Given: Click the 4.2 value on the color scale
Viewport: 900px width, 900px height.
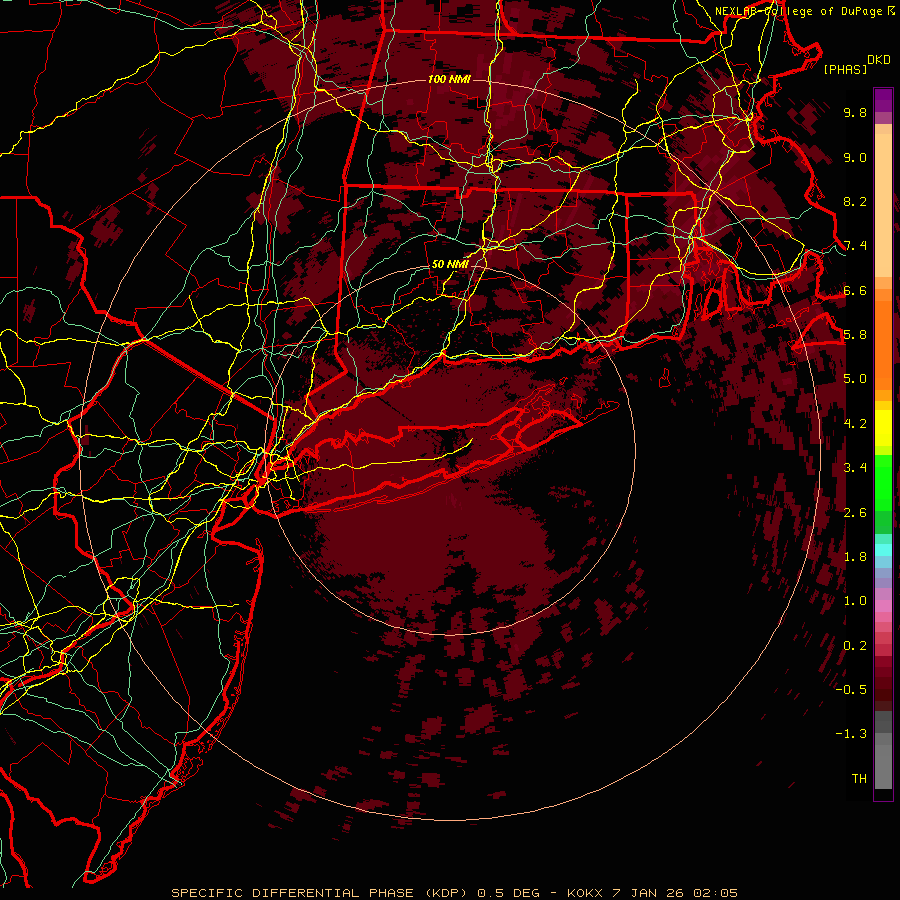Looking at the screenshot, I should (x=855, y=424).
